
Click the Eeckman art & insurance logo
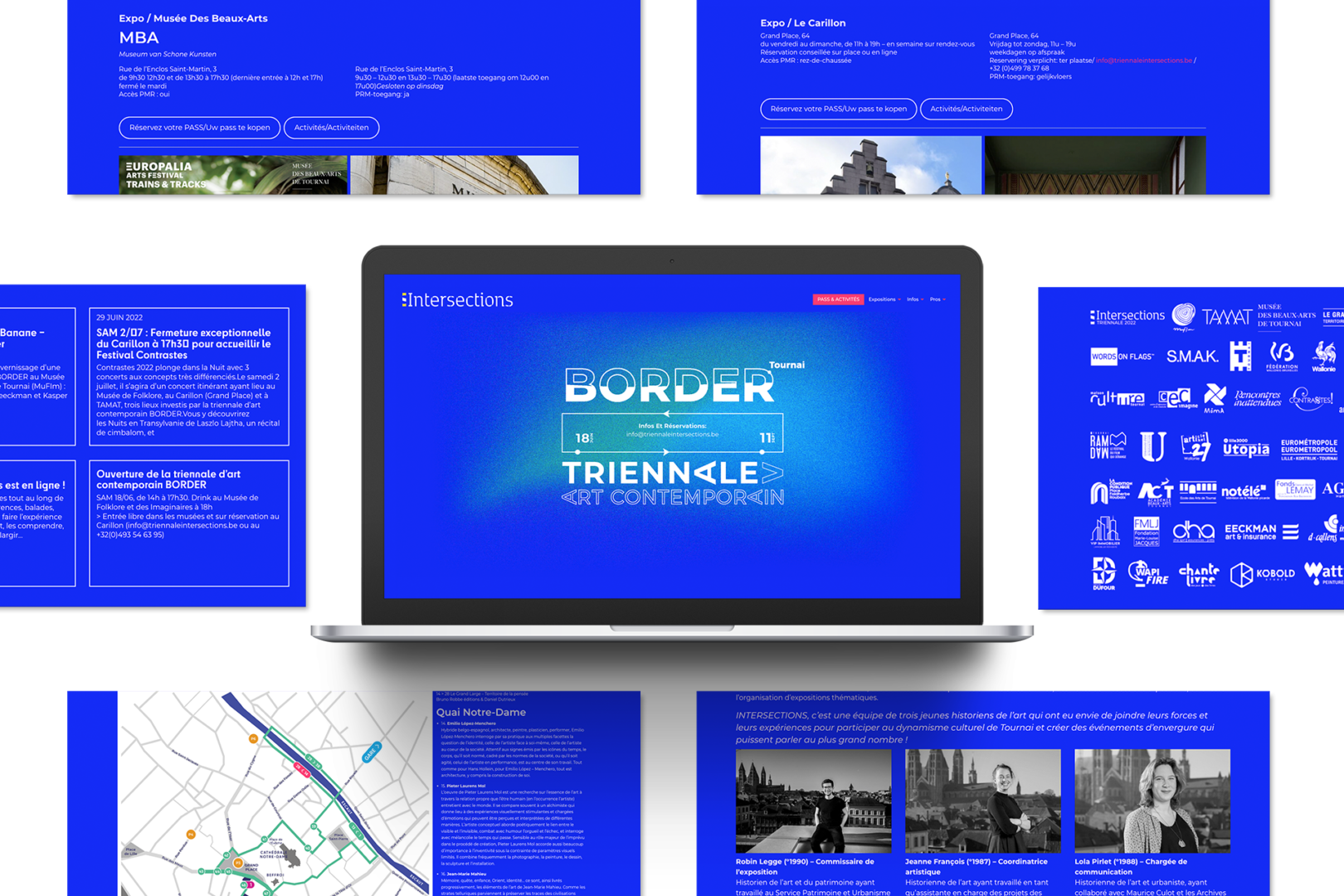tap(1261, 532)
